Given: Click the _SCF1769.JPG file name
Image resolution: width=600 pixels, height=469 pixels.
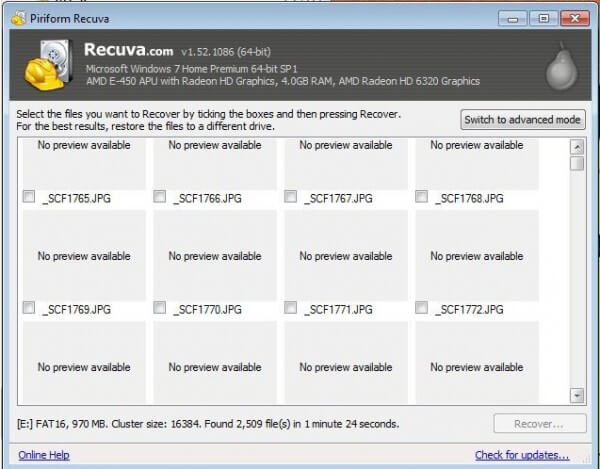Looking at the screenshot, I should pyautogui.click(x=77, y=309).
